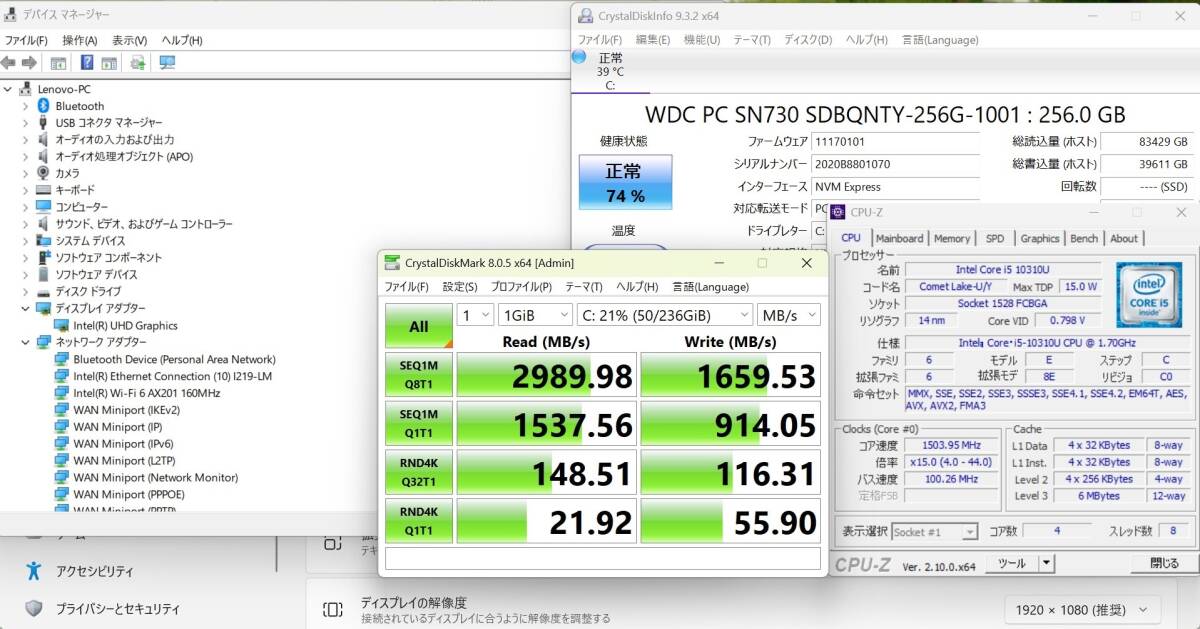Screen dimensions: 1200x629
Task: Click the disk drive (ディスク ドライブ) category icon
Action: [43, 291]
